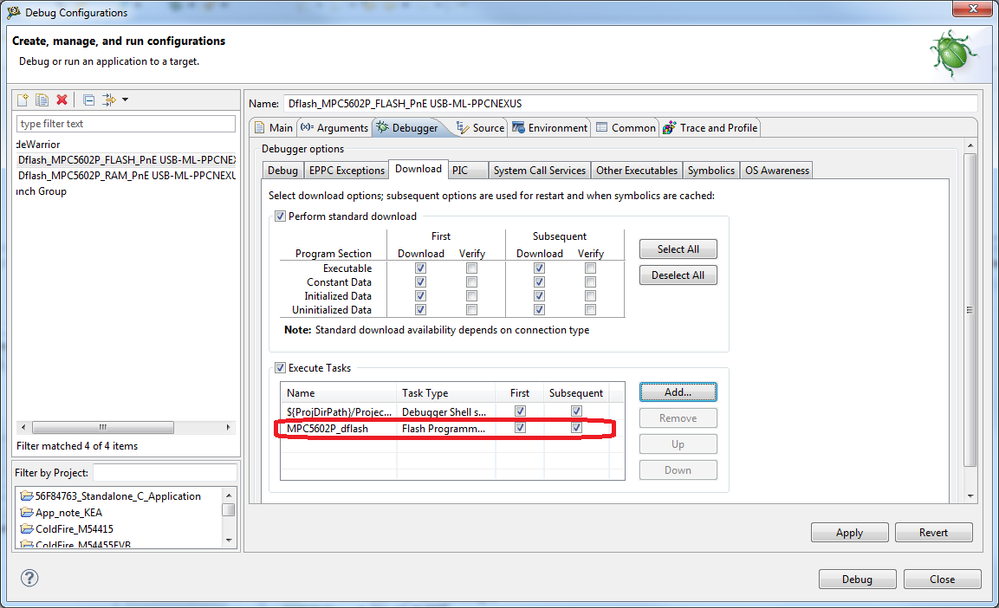Open the Common tab
Image resolution: width=999 pixels, height=608 pixels.
point(626,127)
